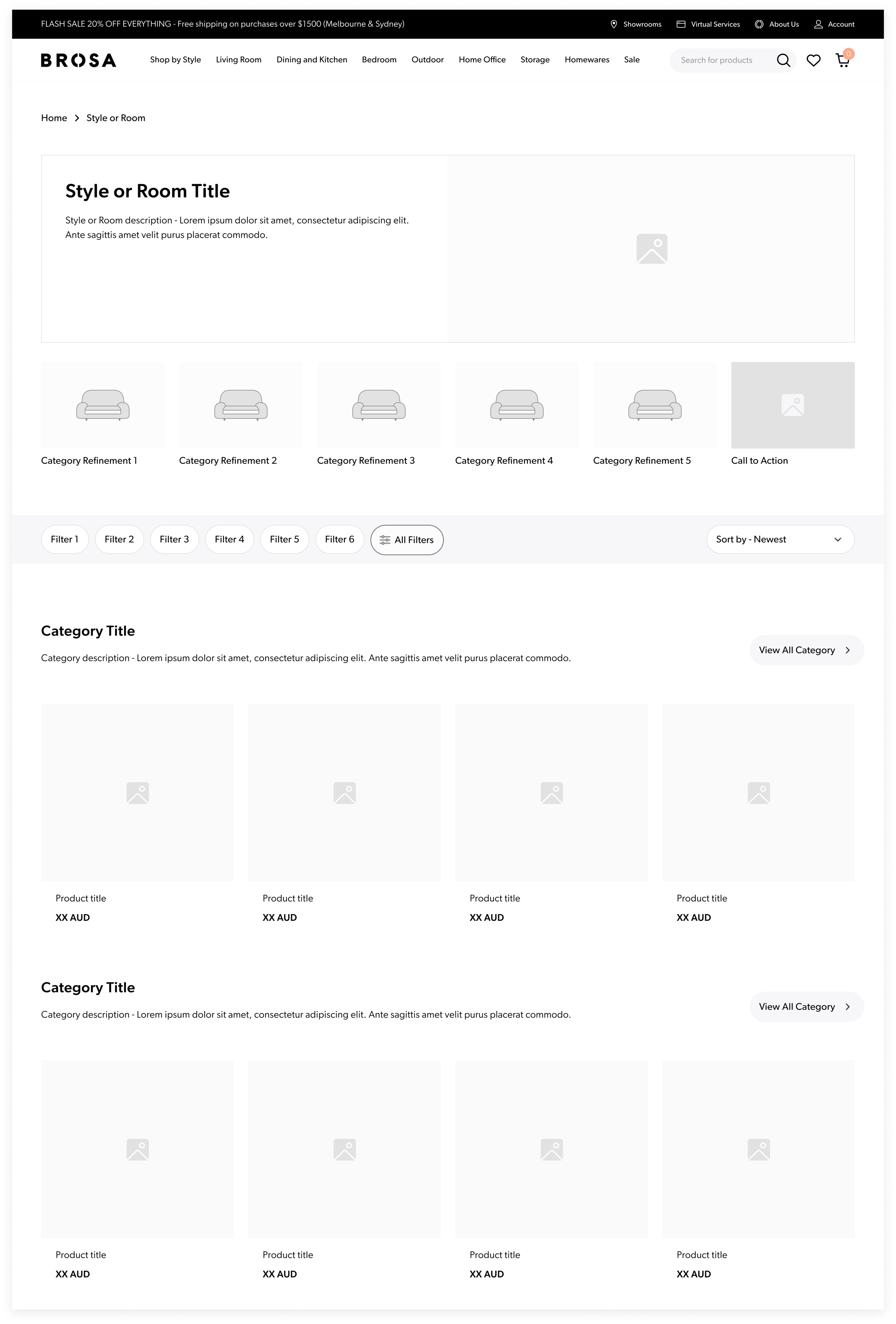Image resolution: width=896 pixels, height=1324 pixels.
Task: Toggle the Filter 4 chip
Action: 229,539
